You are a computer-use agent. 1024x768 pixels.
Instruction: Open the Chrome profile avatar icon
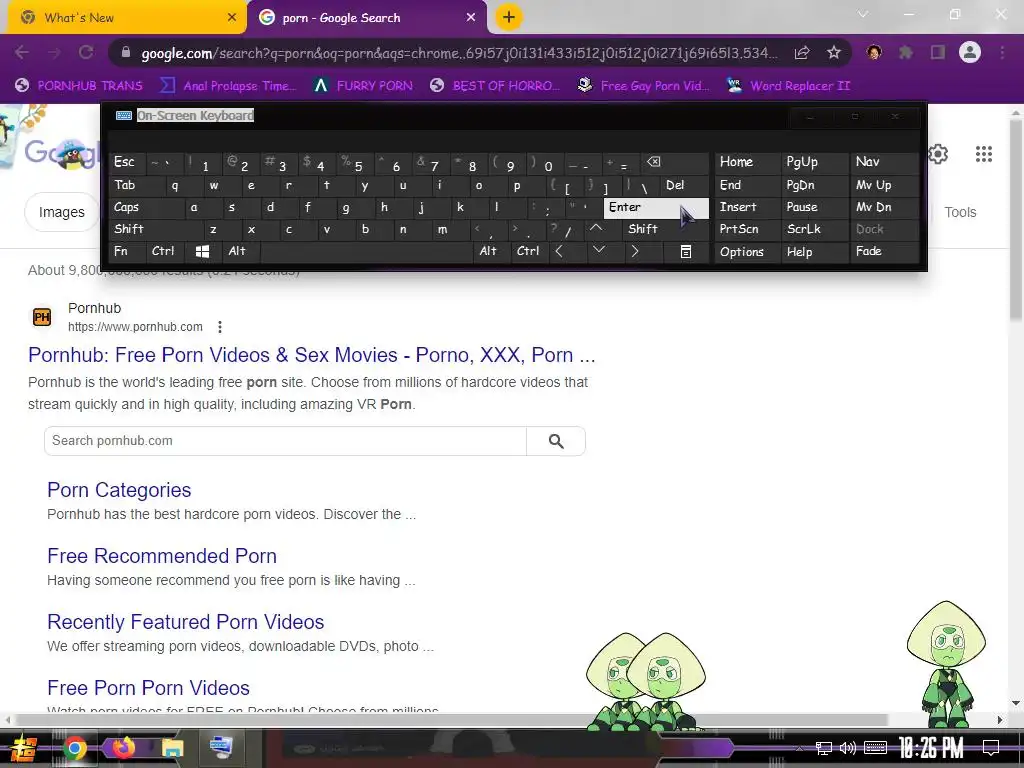[970, 52]
